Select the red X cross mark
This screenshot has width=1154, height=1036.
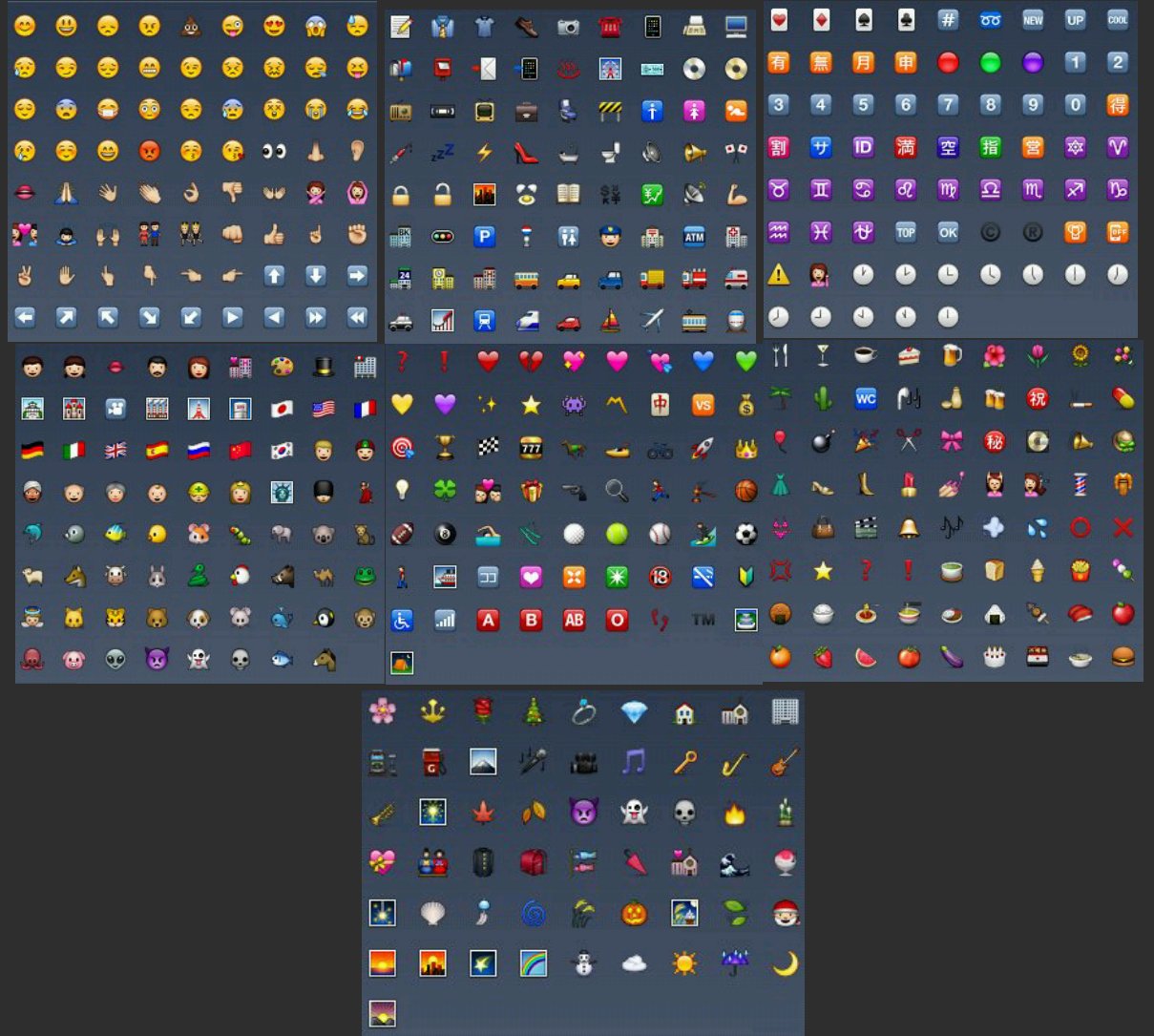coord(1123,527)
